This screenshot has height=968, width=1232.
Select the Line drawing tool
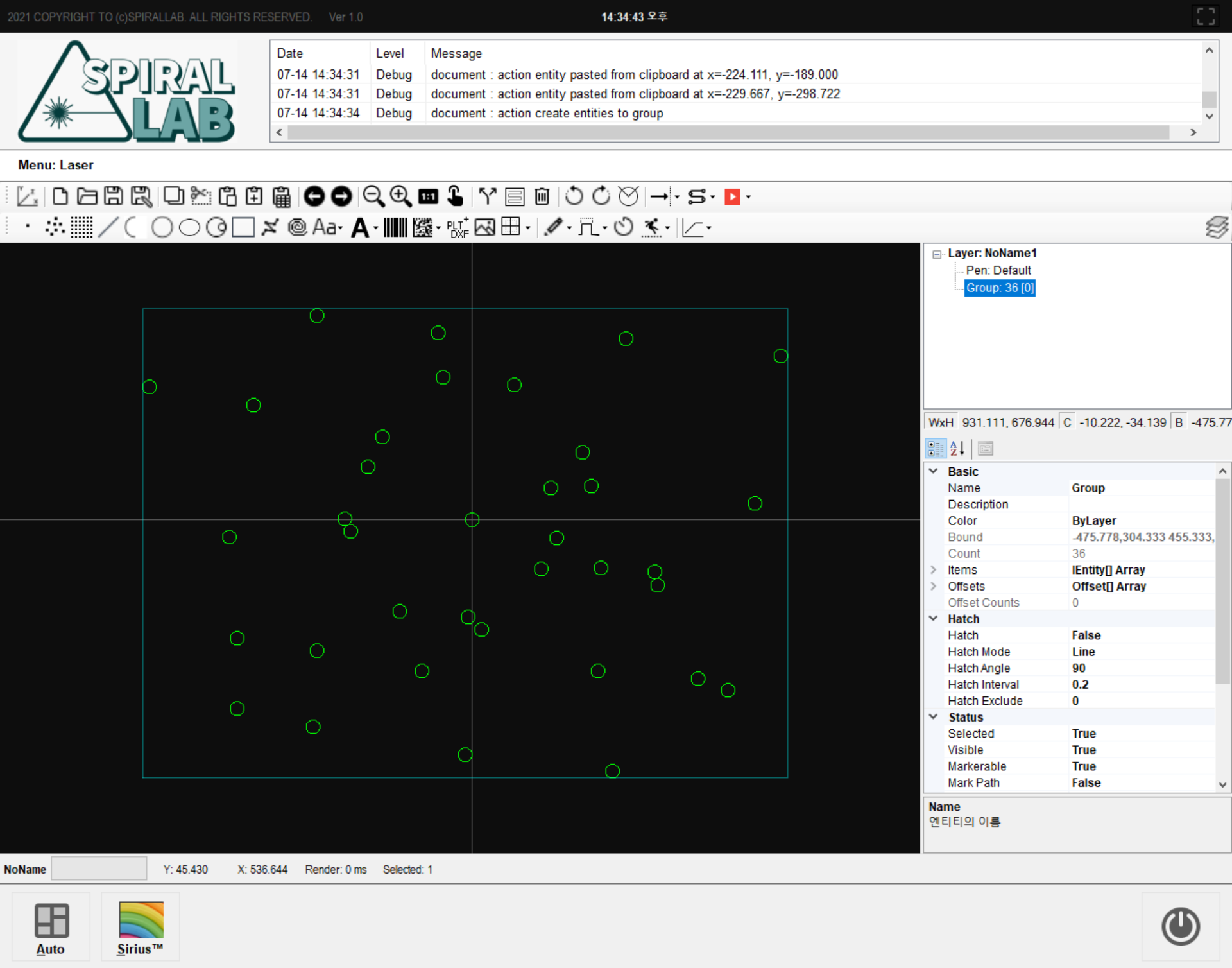pos(108,227)
